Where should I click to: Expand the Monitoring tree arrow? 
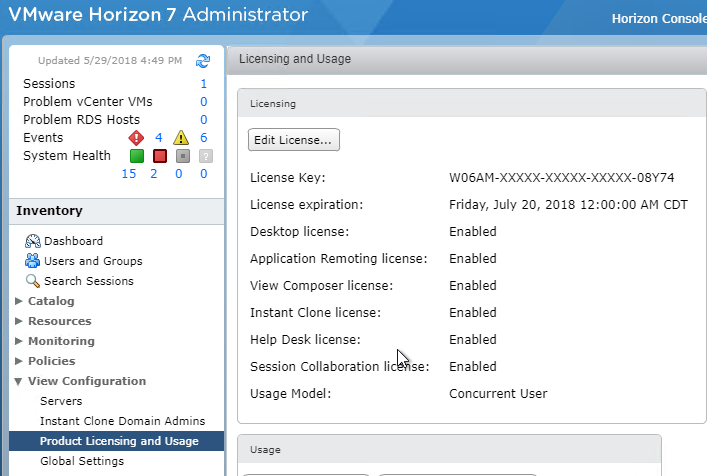coord(18,341)
